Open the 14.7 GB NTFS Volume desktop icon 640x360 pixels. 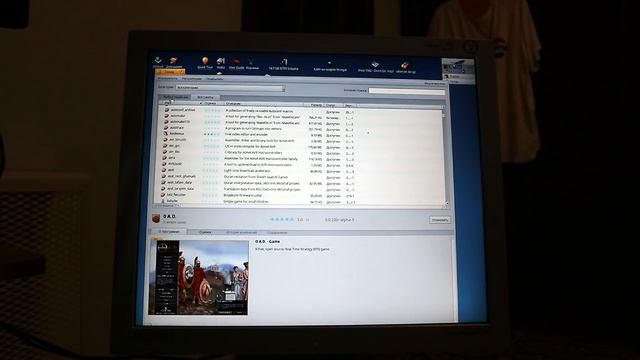tap(283, 64)
